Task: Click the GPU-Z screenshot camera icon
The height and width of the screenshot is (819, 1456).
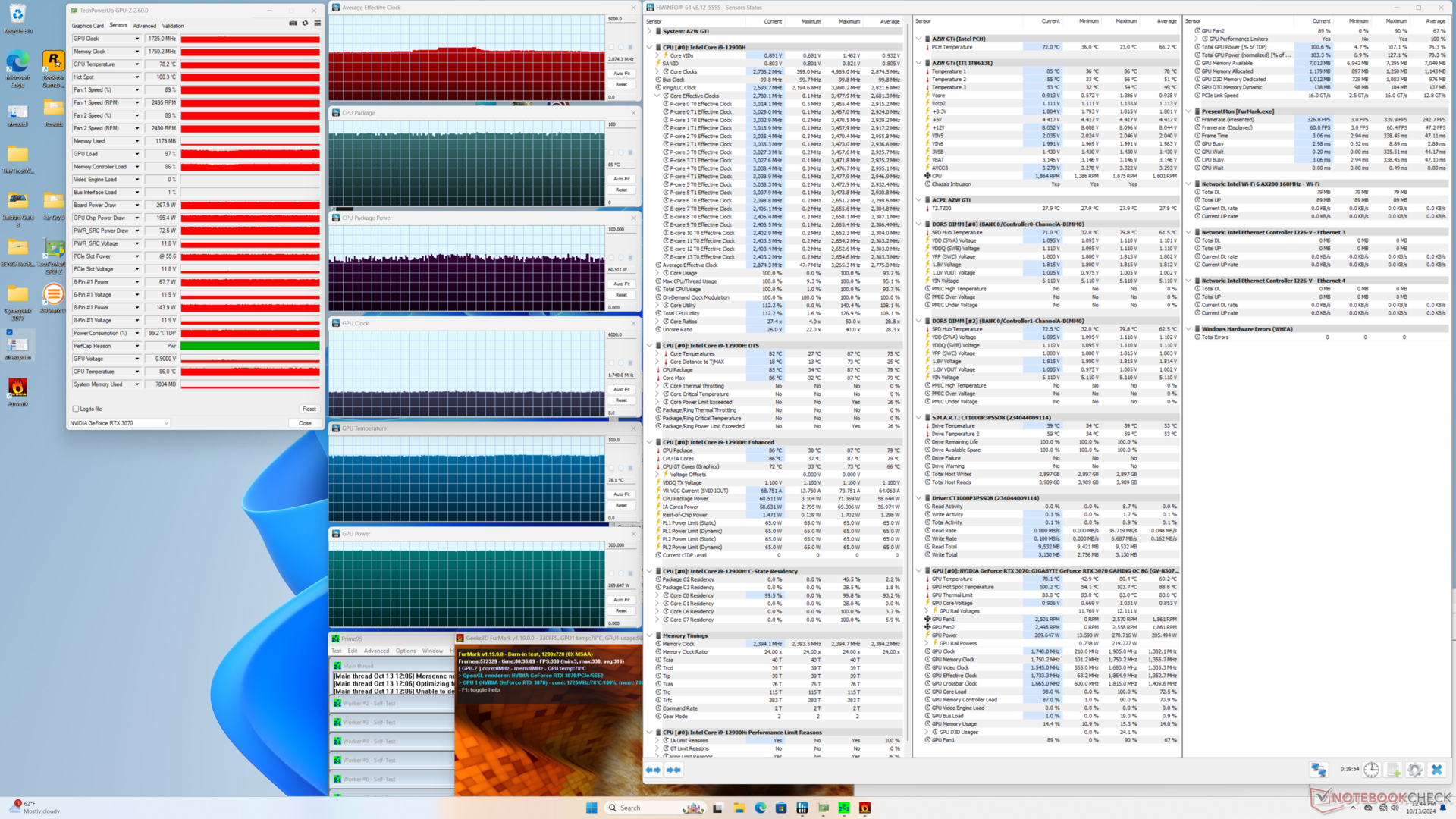Action: pyautogui.click(x=293, y=24)
